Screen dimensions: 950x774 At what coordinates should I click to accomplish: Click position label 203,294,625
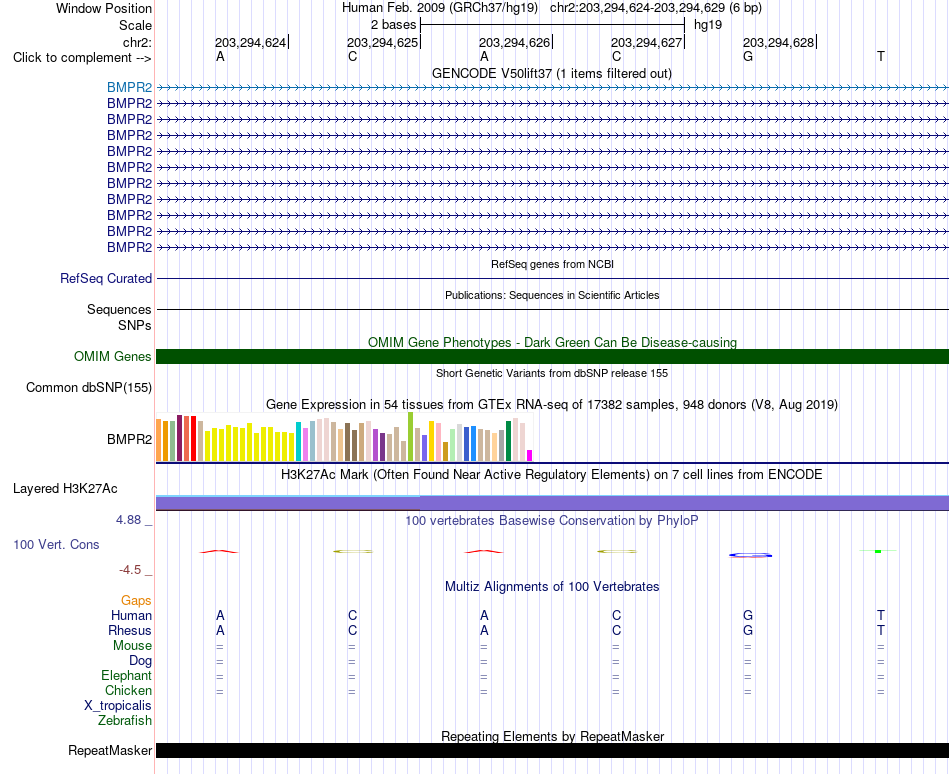(x=382, y=42)
